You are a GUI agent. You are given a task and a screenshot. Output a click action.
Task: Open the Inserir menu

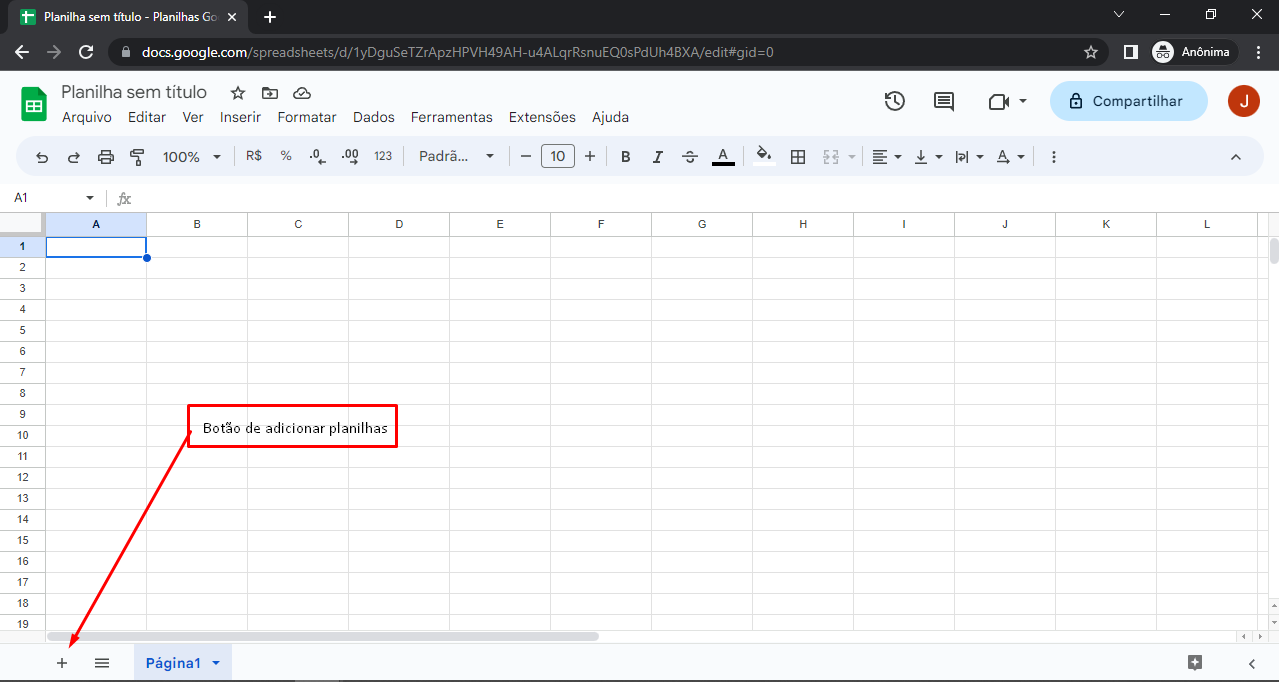240,117
